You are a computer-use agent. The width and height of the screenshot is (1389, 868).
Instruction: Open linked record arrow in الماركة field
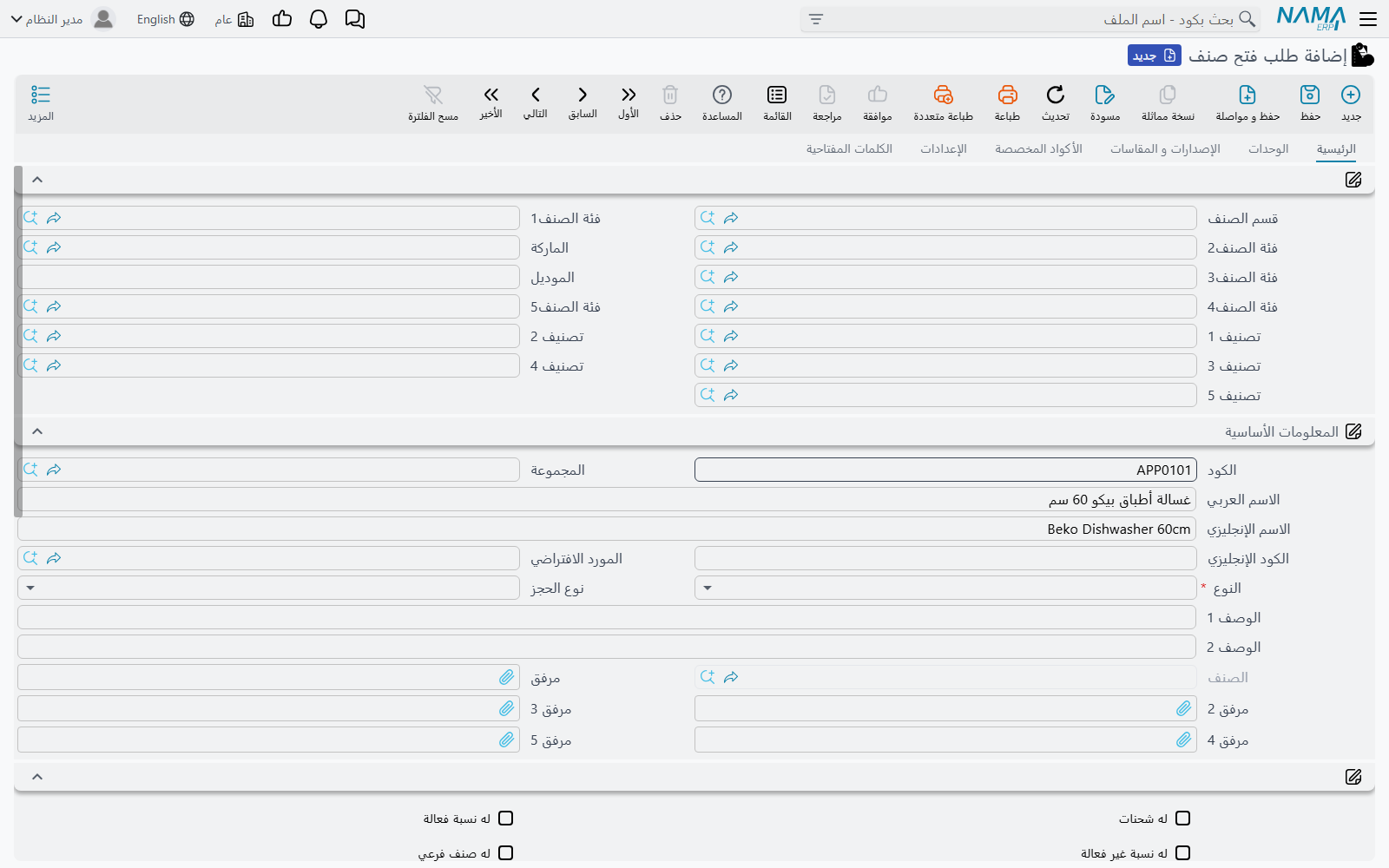tap(54, 247)
